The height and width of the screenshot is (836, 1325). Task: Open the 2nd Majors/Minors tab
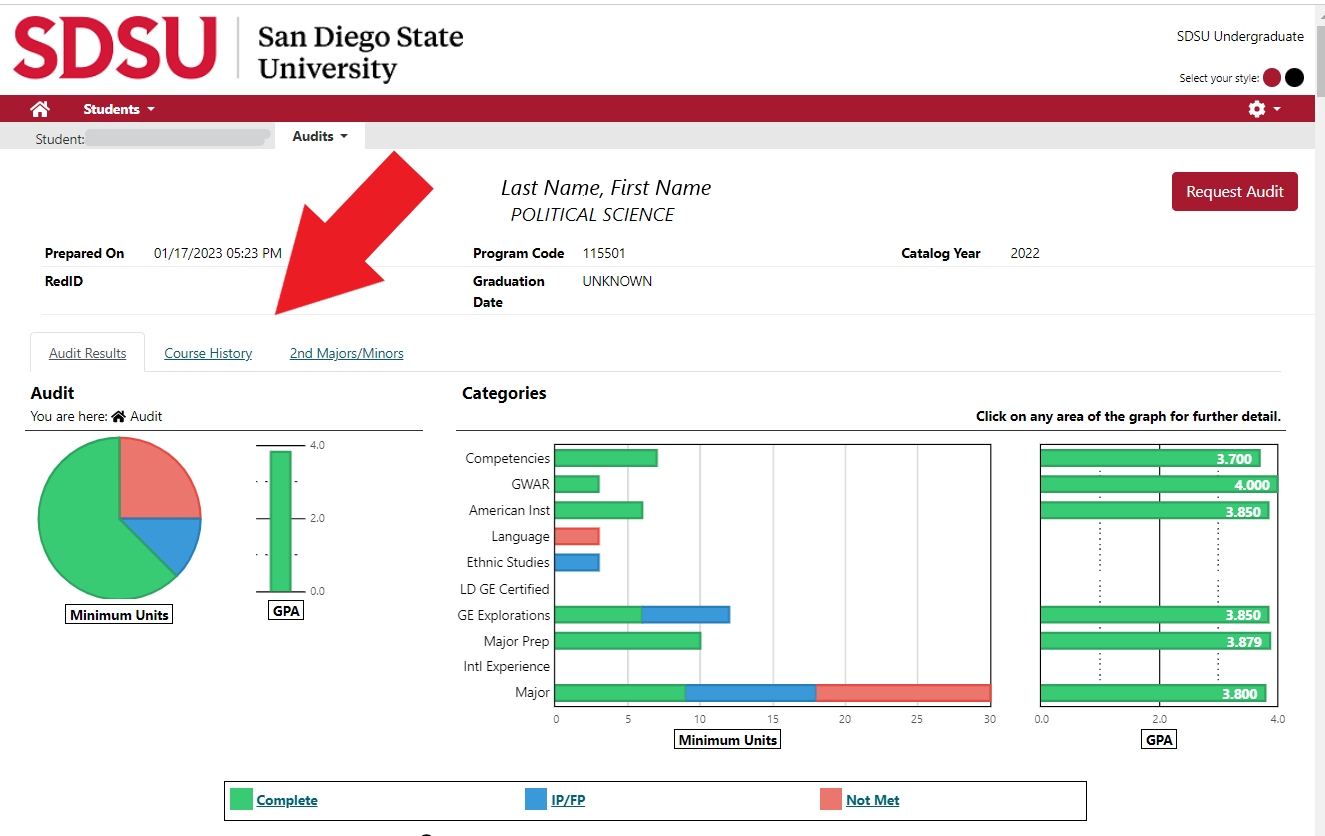coord(347,353)
